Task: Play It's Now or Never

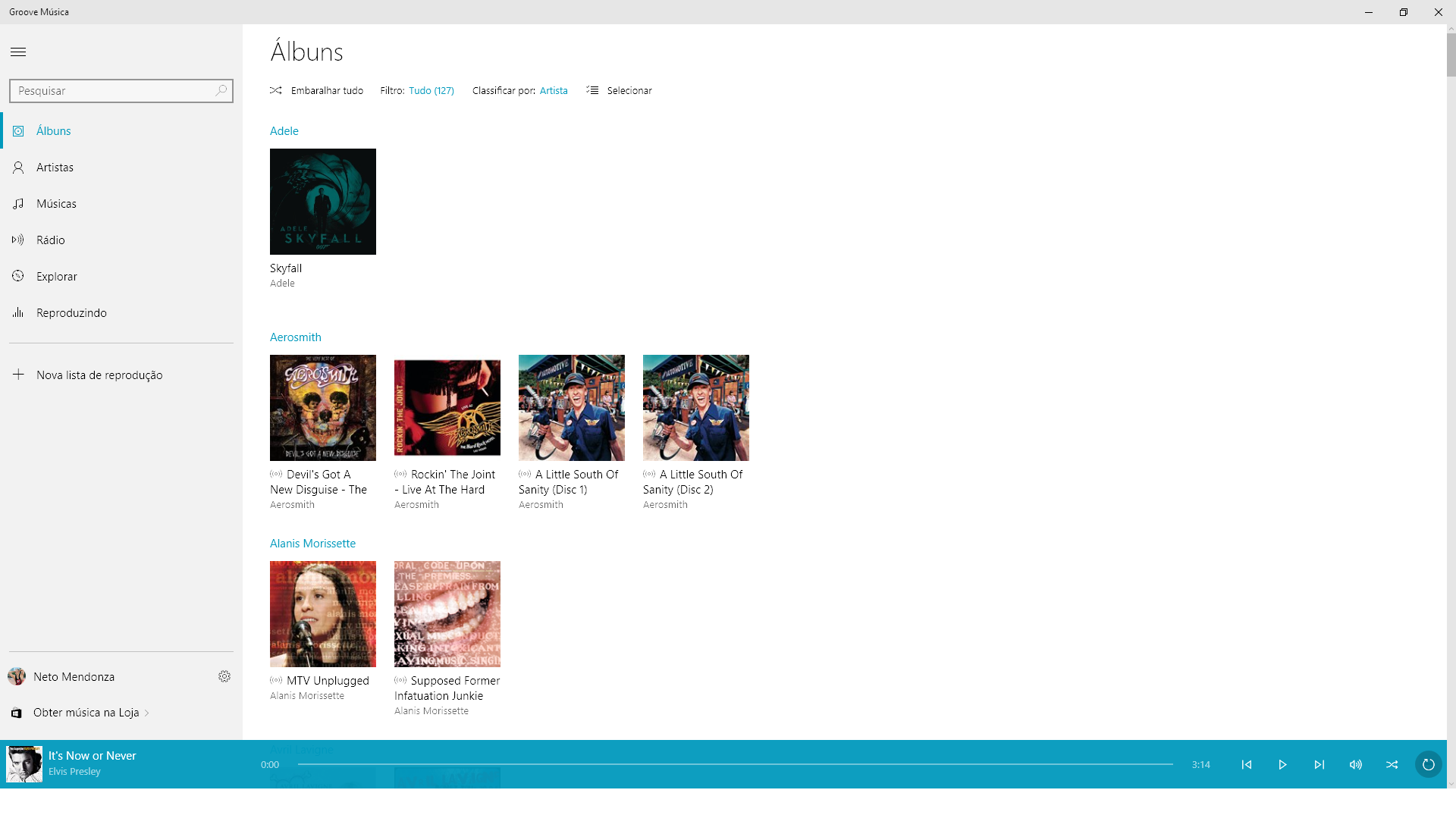Action: 1282,764
